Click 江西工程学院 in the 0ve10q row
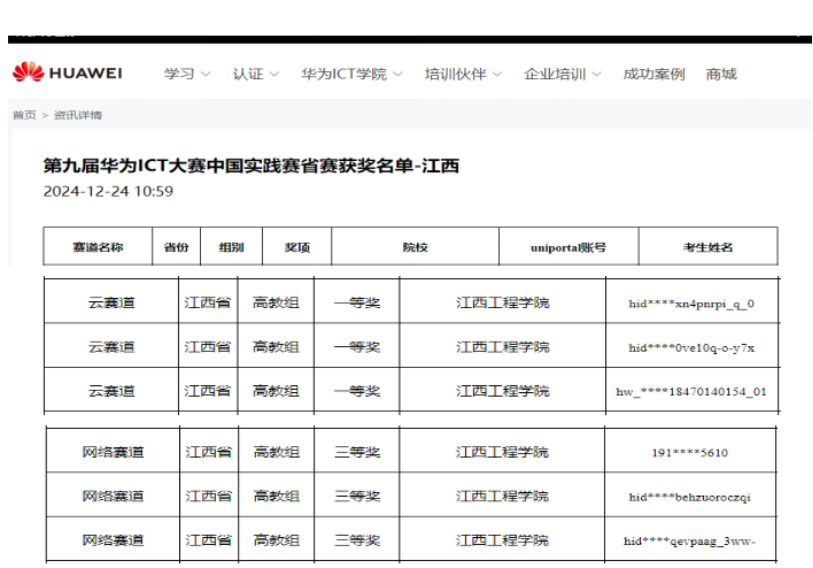This screenshot has height=568, width=813. point(502,347)
